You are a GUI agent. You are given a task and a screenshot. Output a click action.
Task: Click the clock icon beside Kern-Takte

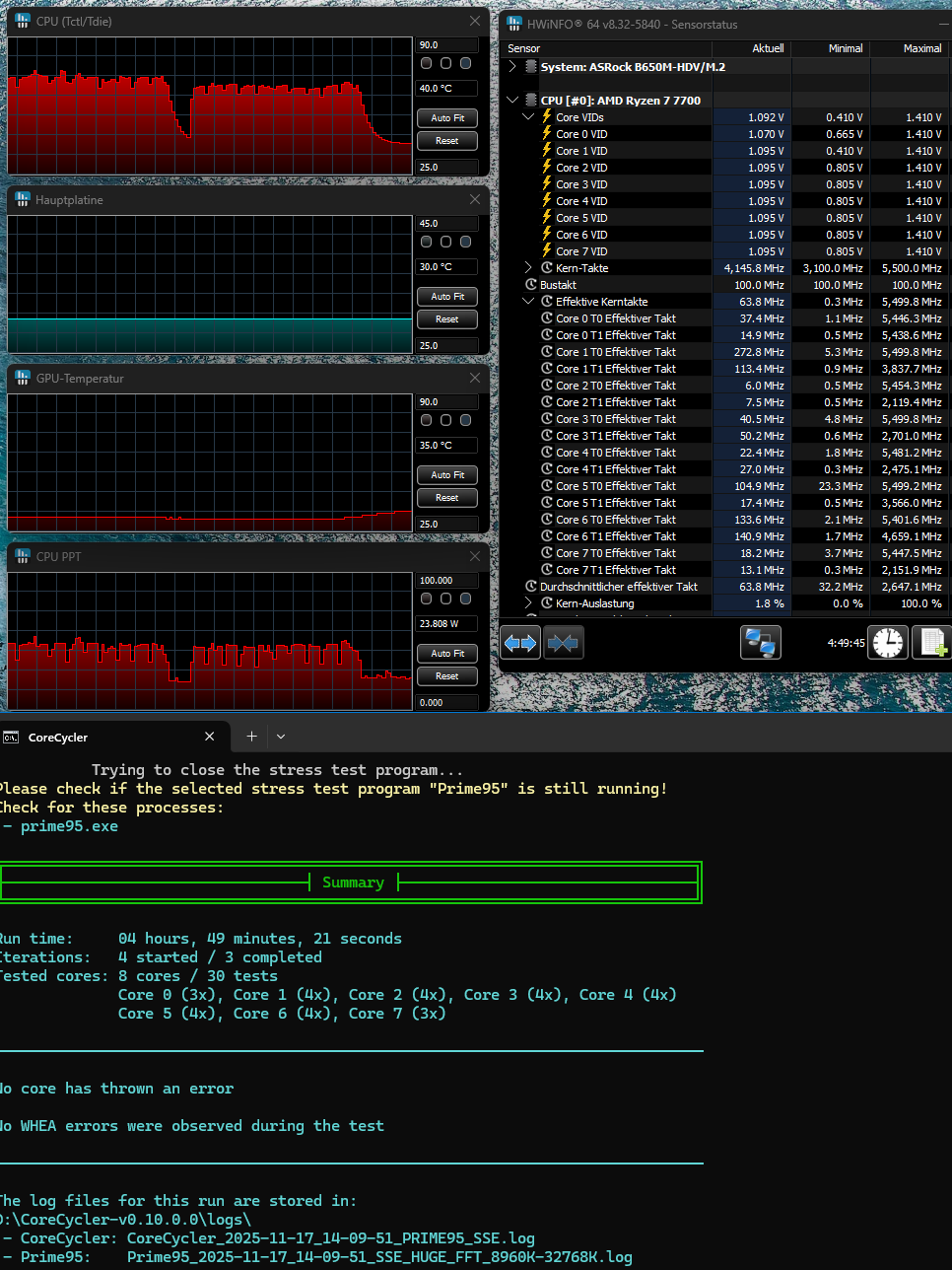point(547,267)
